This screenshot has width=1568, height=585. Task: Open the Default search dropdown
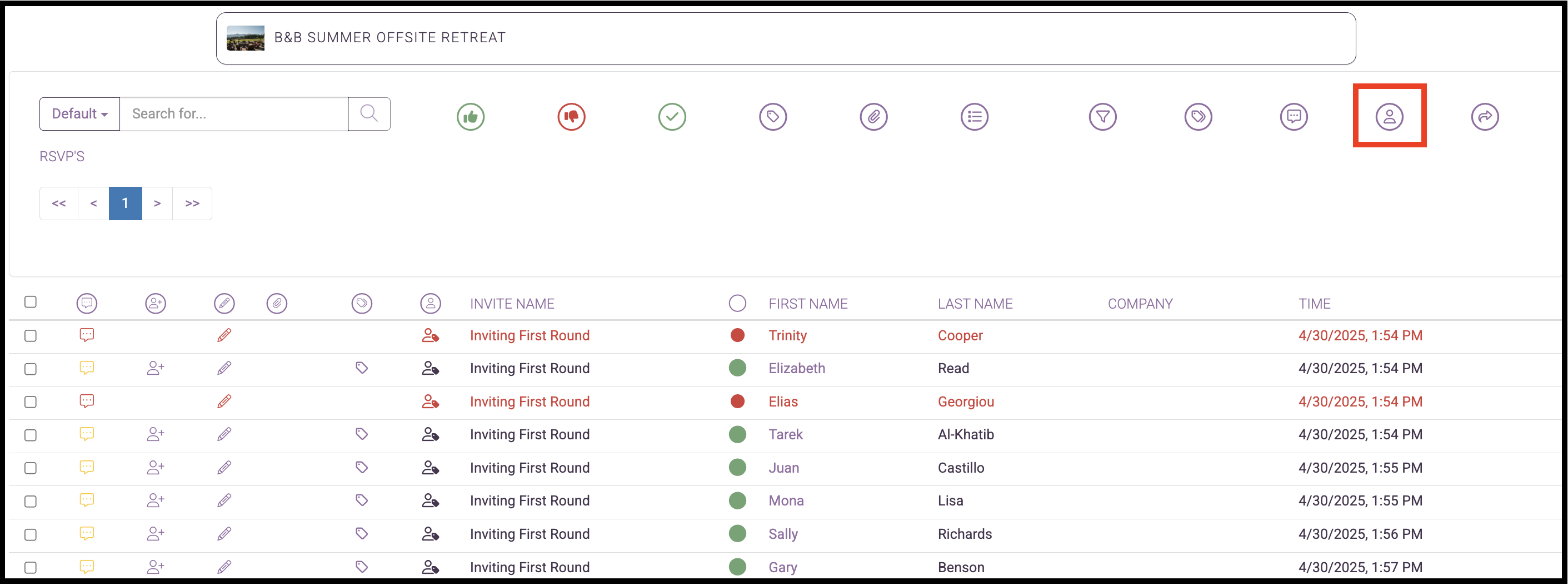tap(80, 114)
